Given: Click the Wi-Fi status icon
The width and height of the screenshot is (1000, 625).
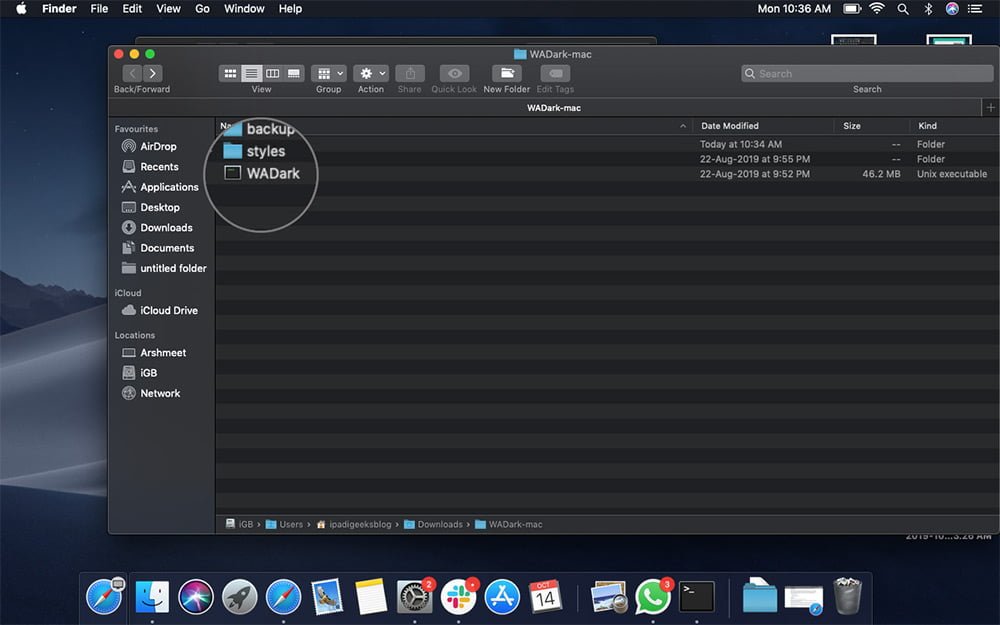Looking at the screenshot, I should pos(878,9).
